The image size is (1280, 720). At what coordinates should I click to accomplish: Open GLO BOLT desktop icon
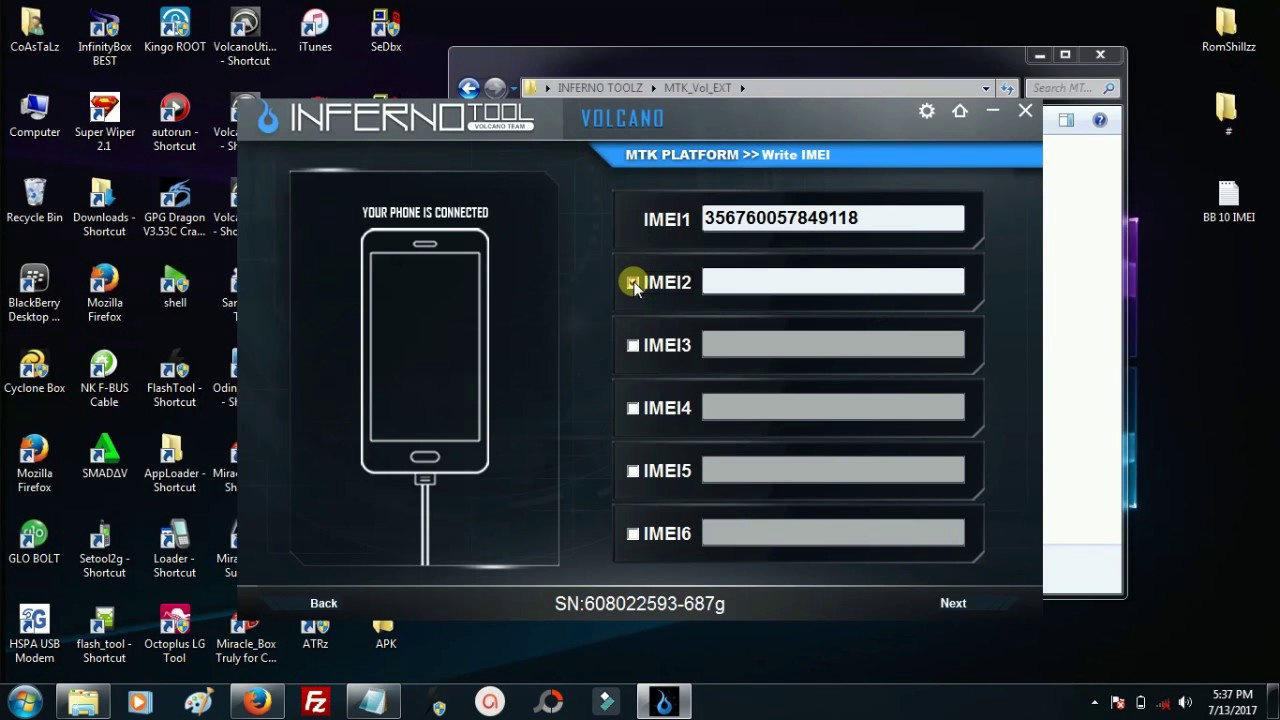(x=34, y=541)
